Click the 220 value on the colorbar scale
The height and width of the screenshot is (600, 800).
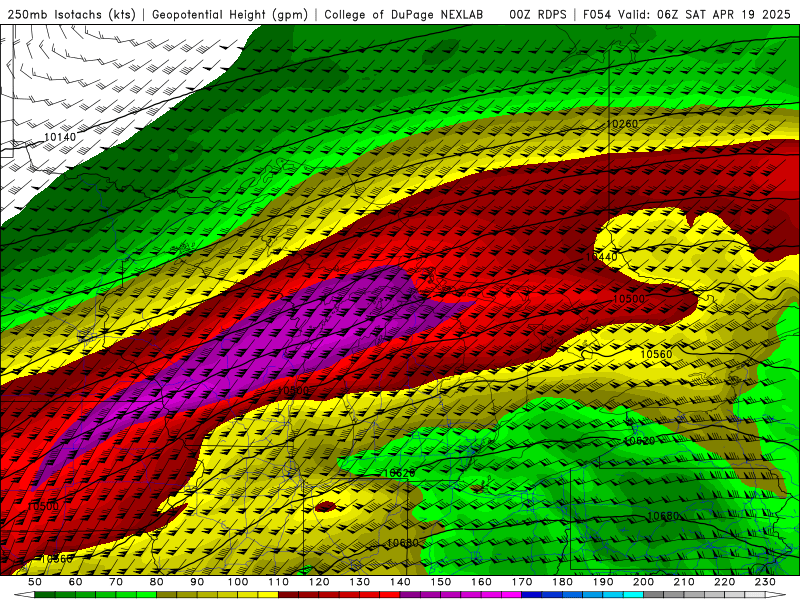pyautogui.click(x=726, y=582)
